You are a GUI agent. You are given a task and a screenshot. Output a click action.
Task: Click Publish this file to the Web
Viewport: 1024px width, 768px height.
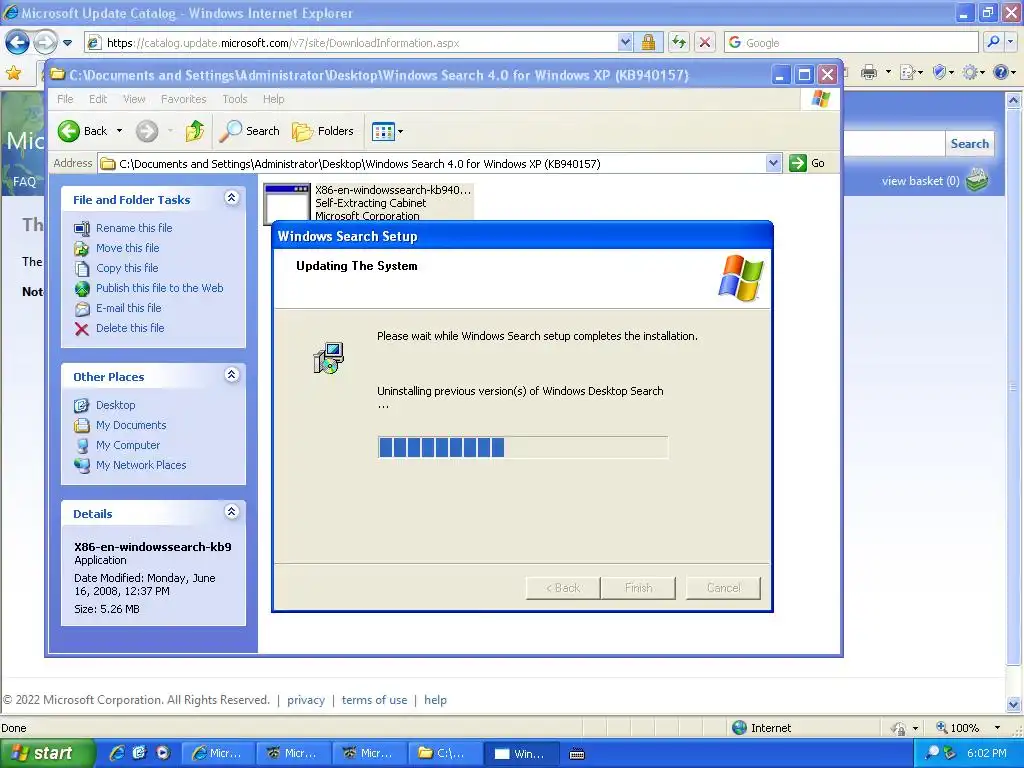pos(159,288)
